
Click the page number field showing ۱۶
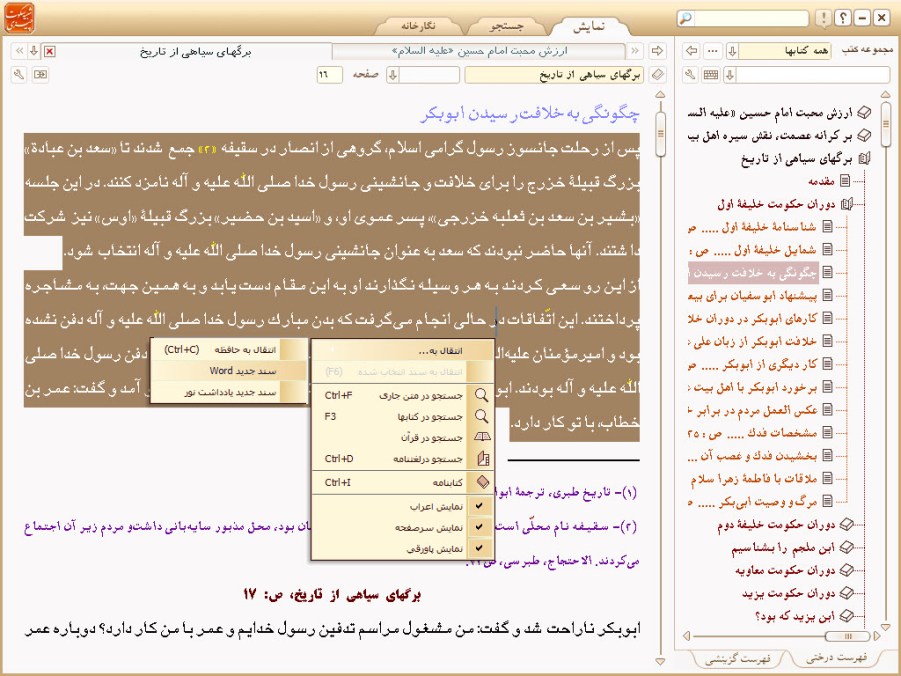pyautogui.click(x=329, y=75)
